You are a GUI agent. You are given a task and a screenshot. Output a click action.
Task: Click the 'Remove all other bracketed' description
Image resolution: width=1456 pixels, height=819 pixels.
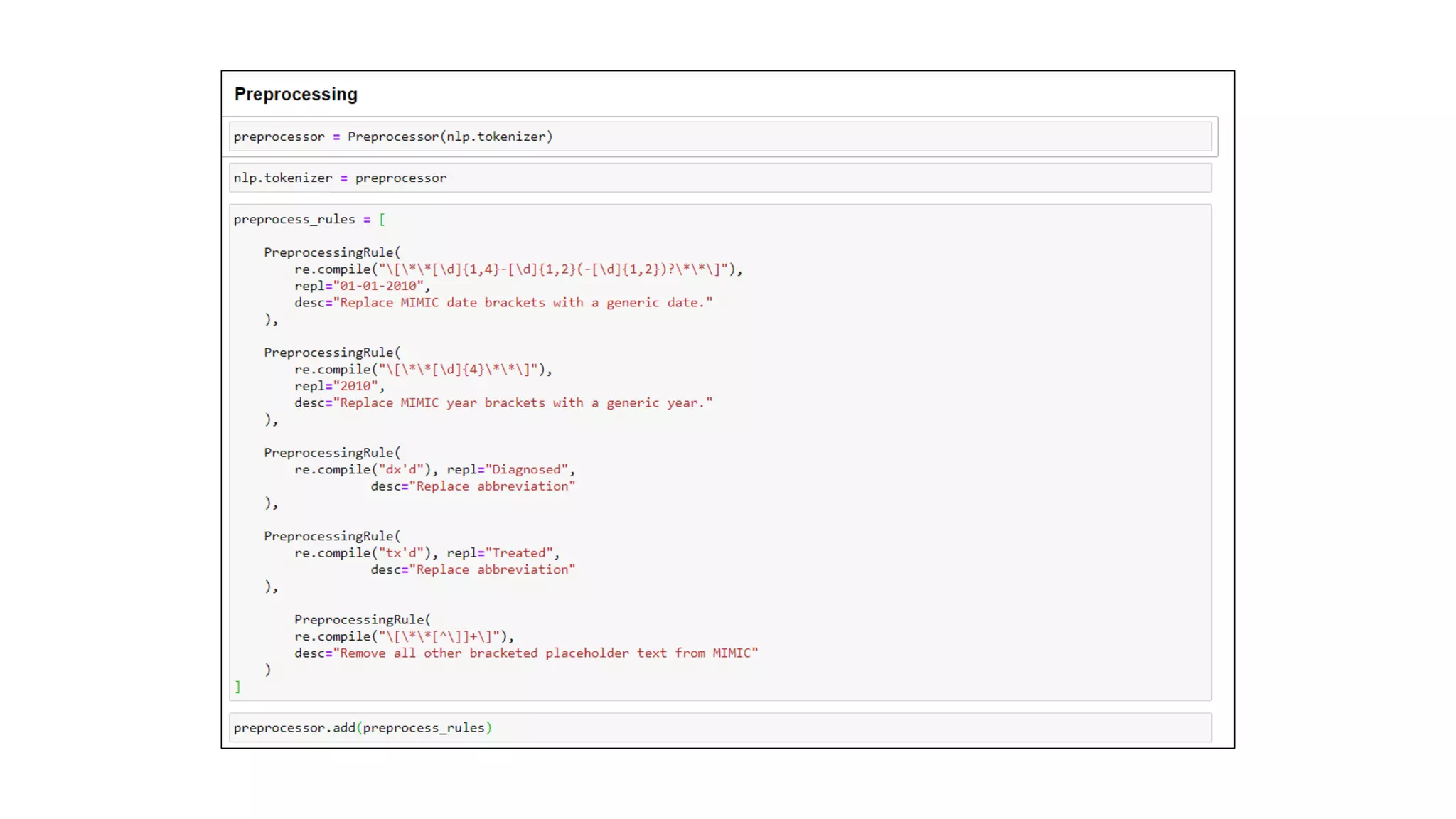point(547,653)
